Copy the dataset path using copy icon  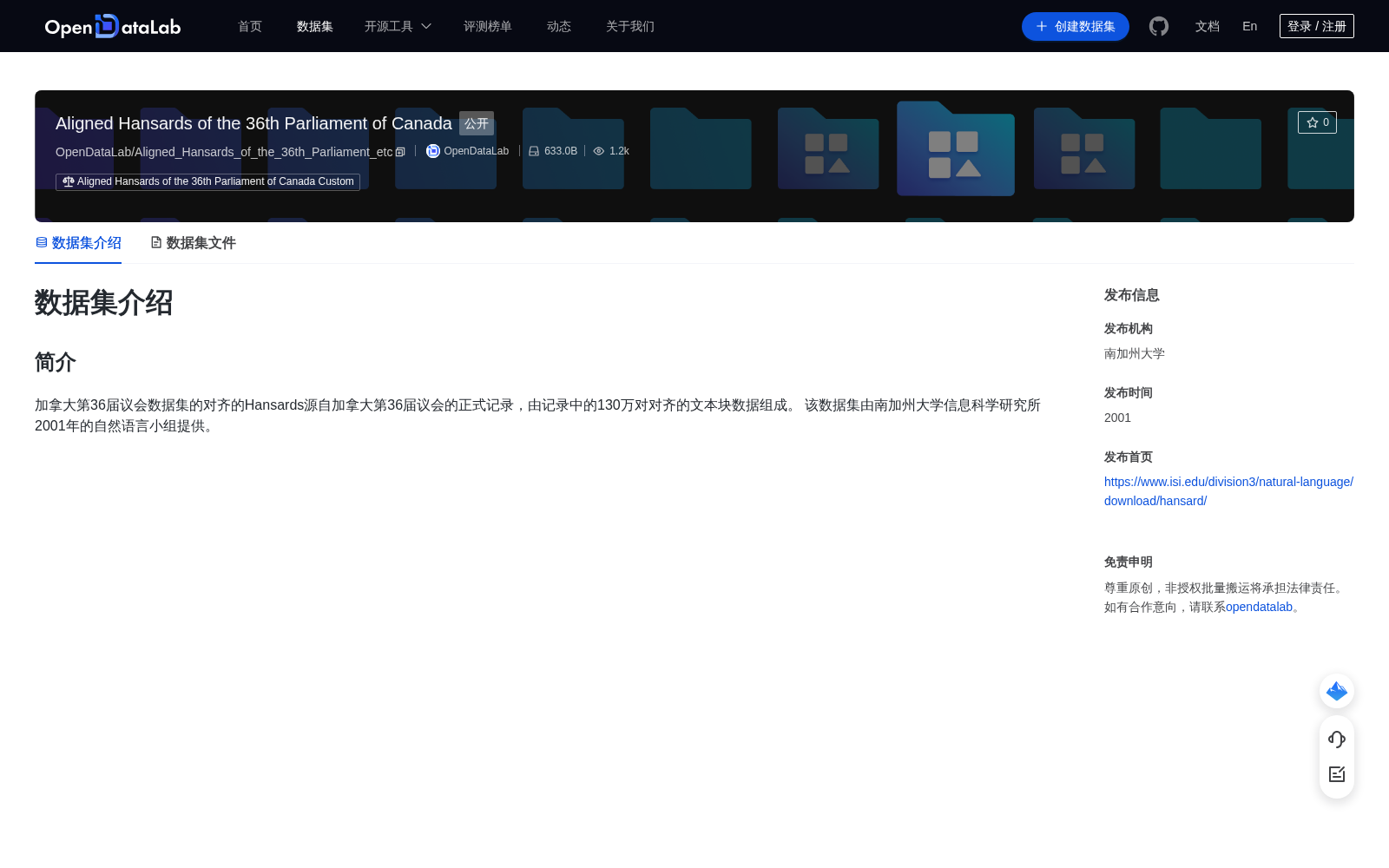[x=400, y=152]
